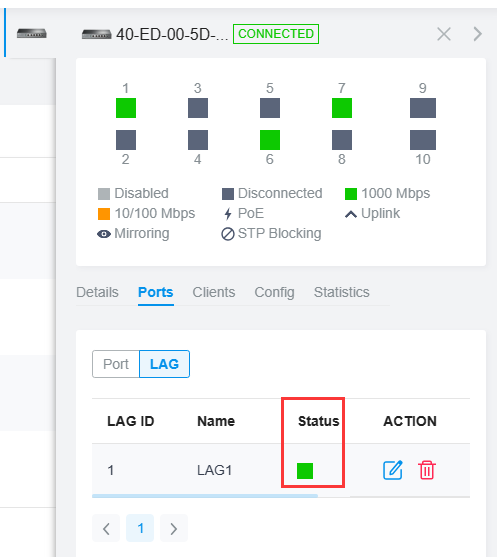Select port 1 in the port diagram
Screen dimensions: 497x557
126,108
